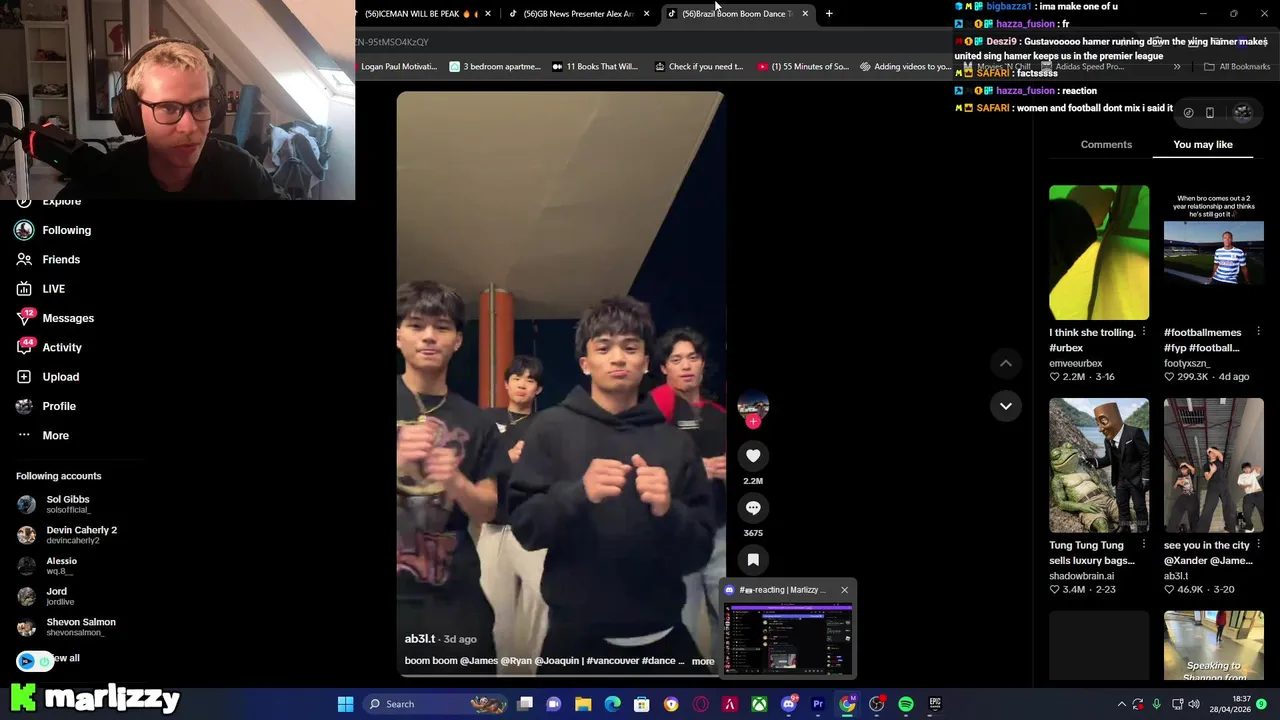This screenshot has width=1280, height=720.
Task: Open options for Tung Tung Tung video
Action: [x=1144, y=545]
